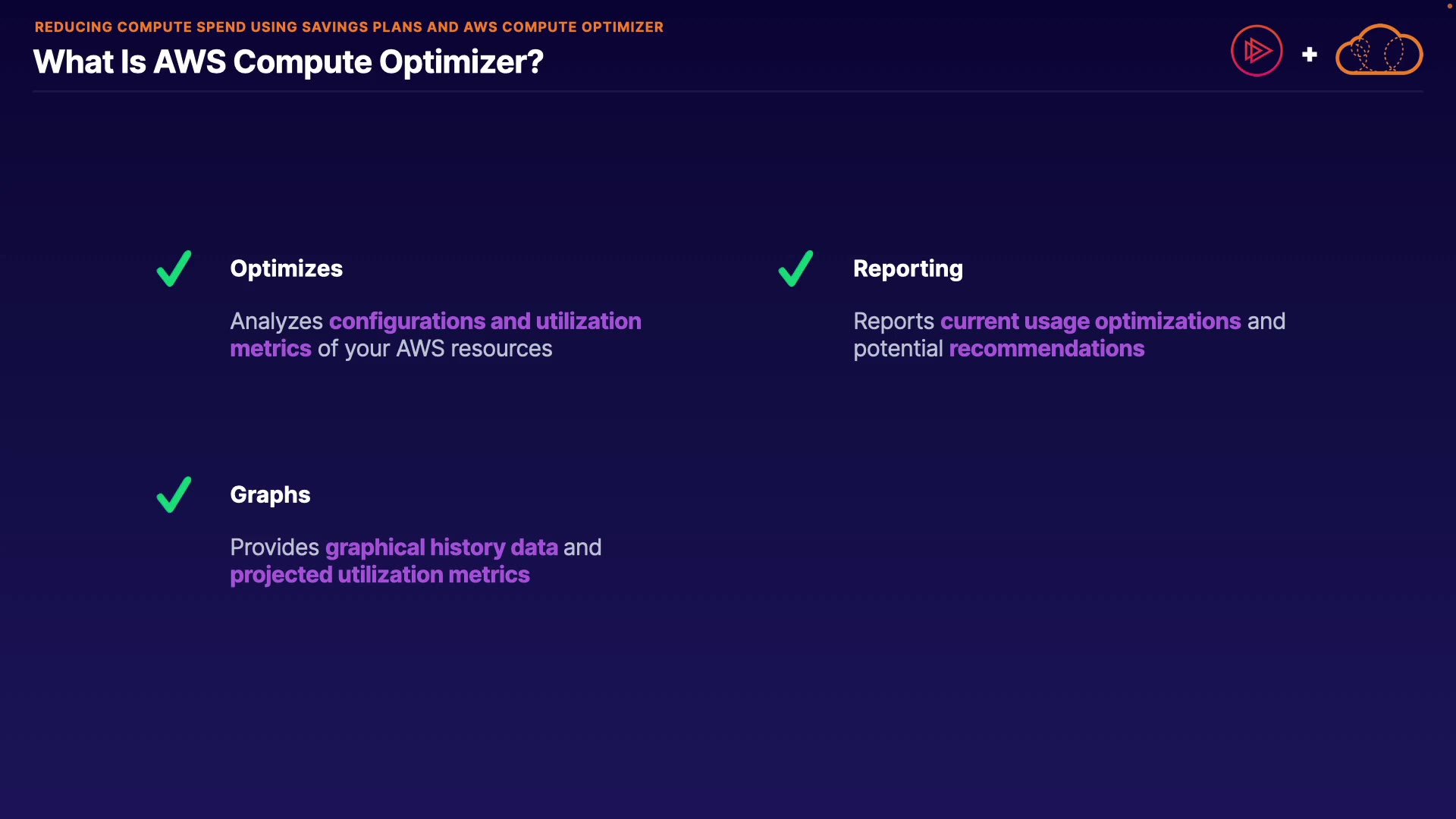Image resolution: width=1456 pixels, height=819 pixels.
Task: Select the Optimizes heading
Action: pyautogui.click(x=286, y=268)
